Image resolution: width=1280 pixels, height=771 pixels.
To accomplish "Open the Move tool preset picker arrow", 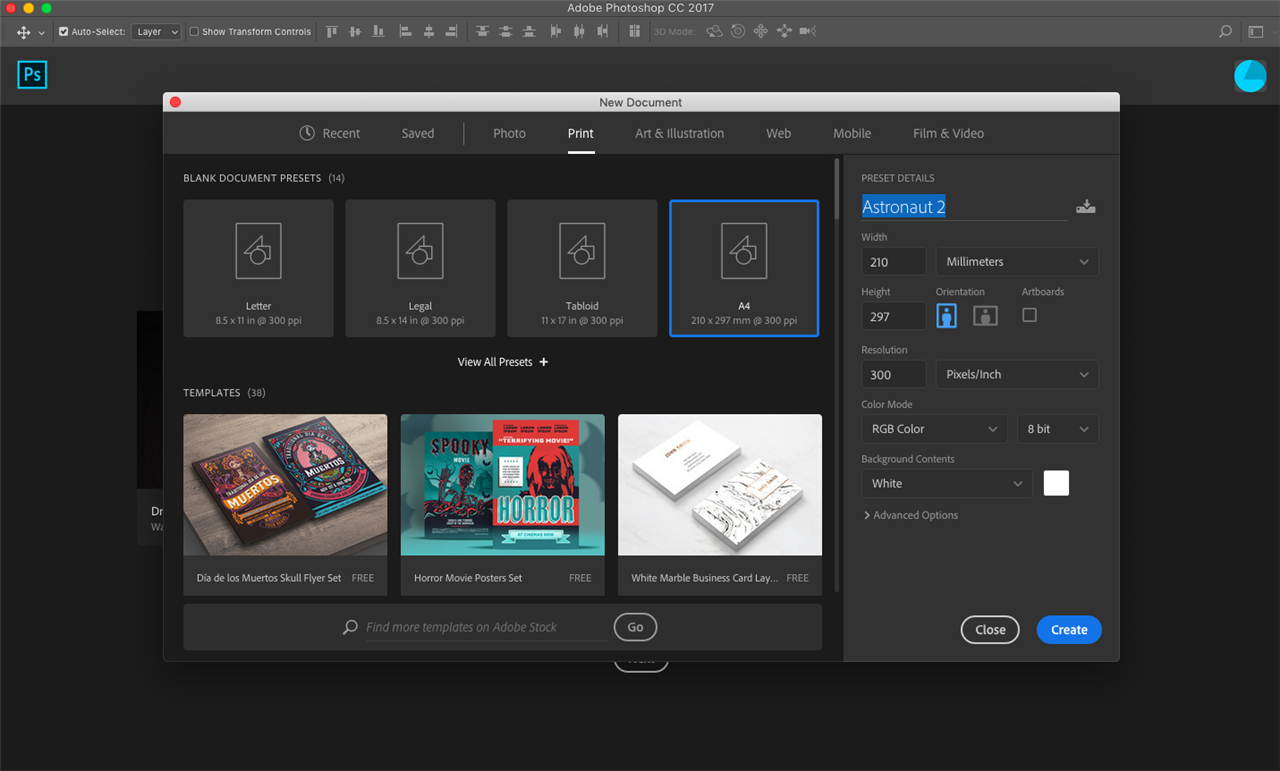I will [42, 33].
